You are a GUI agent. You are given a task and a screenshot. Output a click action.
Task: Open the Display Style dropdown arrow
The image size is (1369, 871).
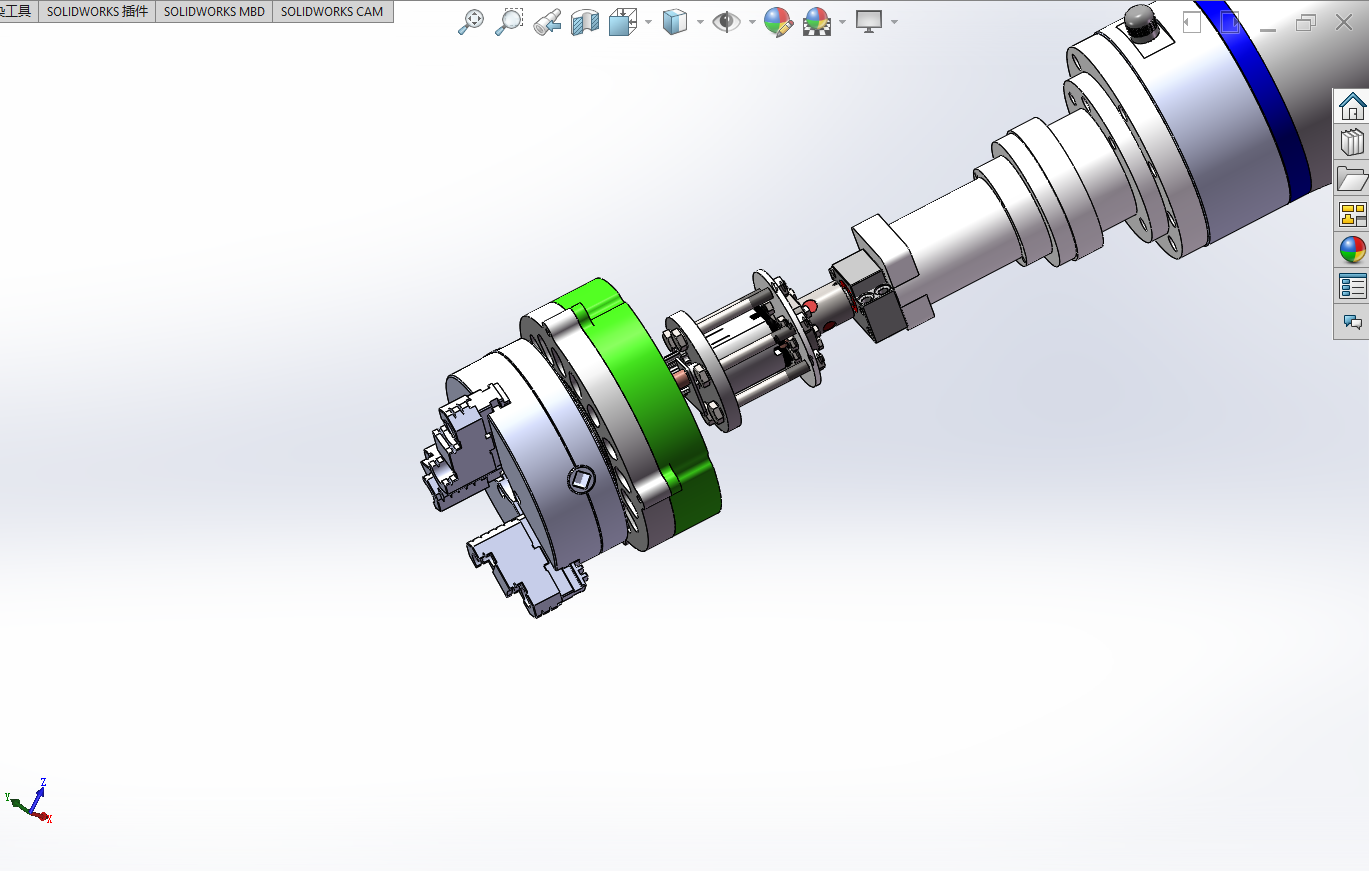tap(699, 22)
